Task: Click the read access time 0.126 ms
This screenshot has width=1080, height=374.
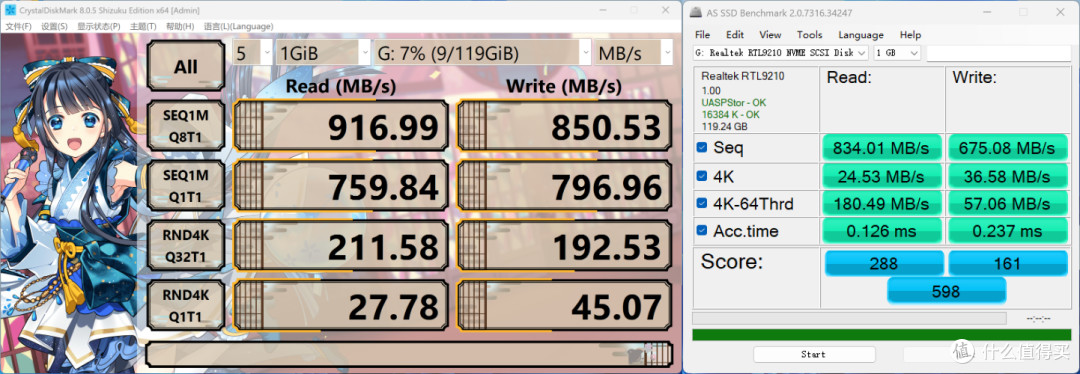Action: click(881, 231)
